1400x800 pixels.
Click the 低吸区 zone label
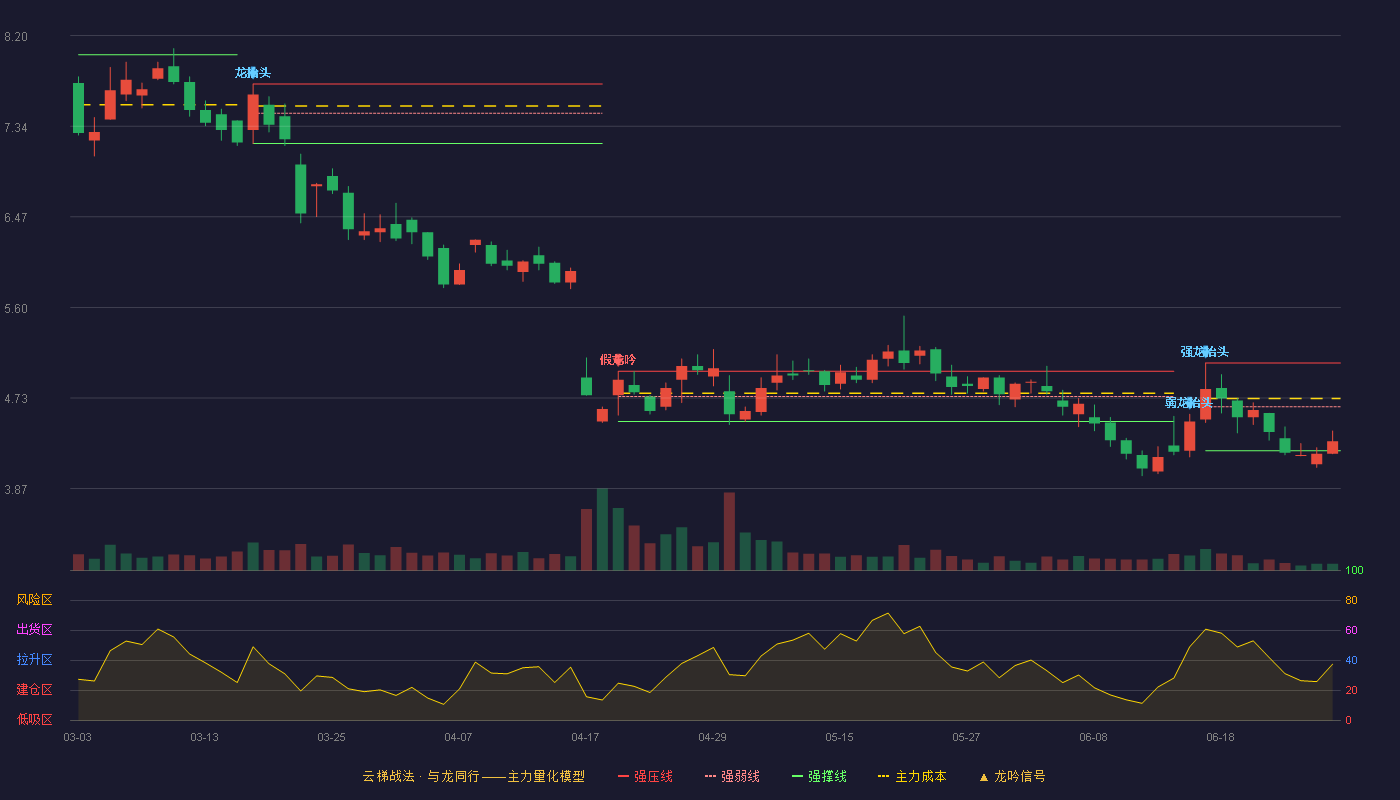tap(34, 719)
